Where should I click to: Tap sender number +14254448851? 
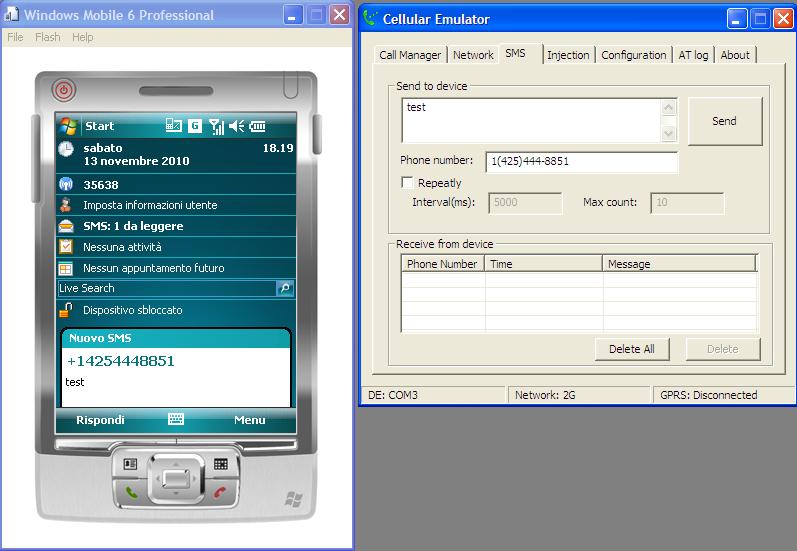point(120,361)
